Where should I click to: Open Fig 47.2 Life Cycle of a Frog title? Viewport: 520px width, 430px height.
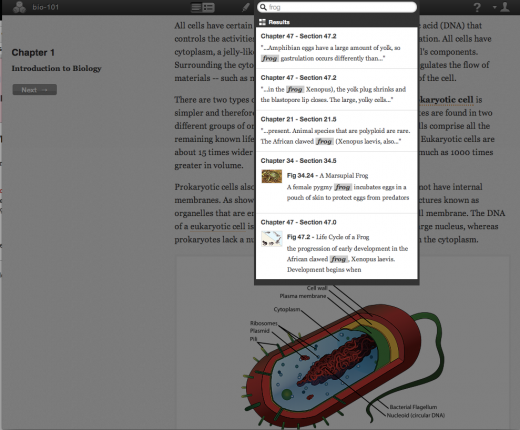(x=328, y=237)
